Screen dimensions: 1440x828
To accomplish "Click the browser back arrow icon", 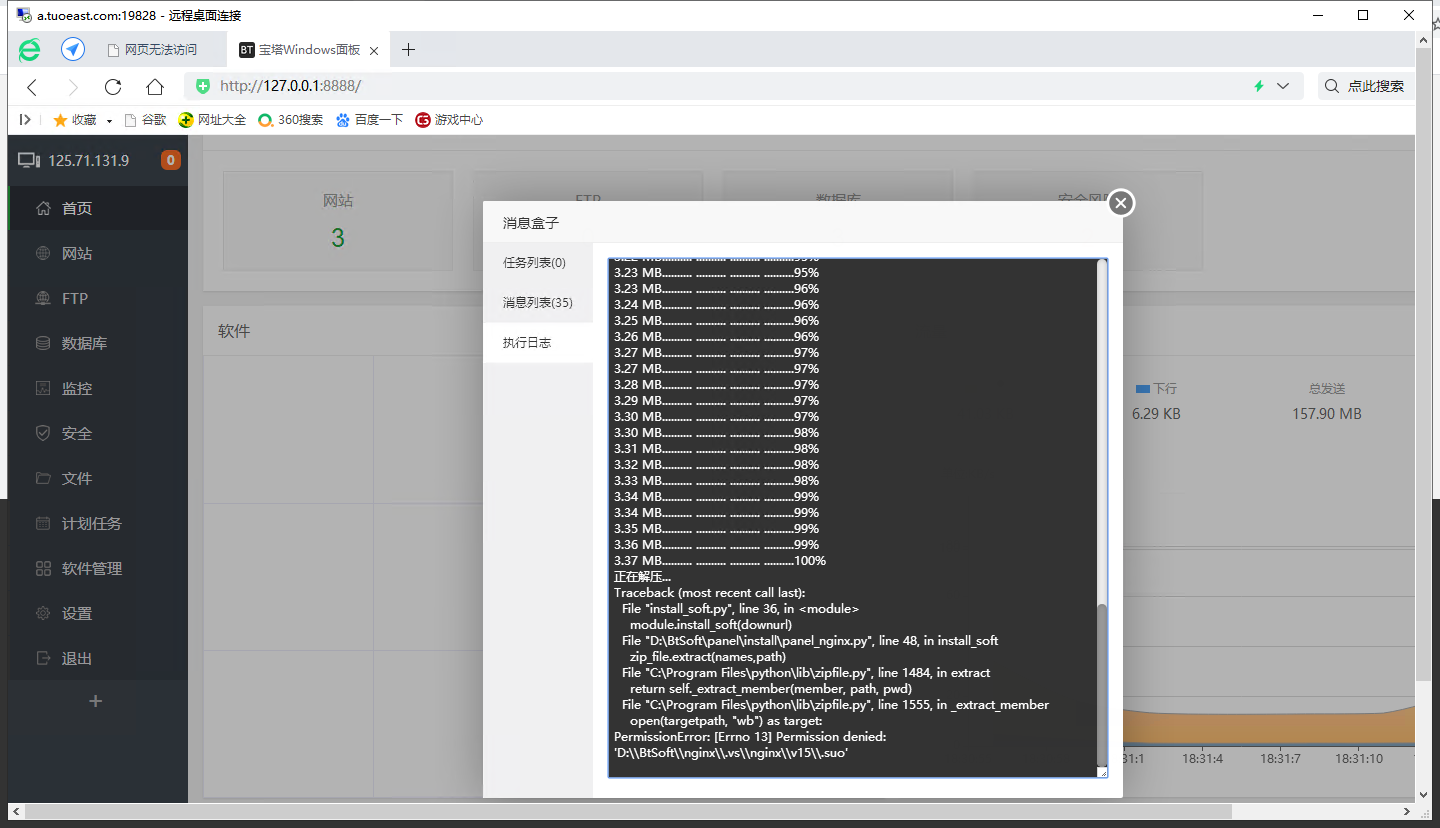I will click(32, 87).
